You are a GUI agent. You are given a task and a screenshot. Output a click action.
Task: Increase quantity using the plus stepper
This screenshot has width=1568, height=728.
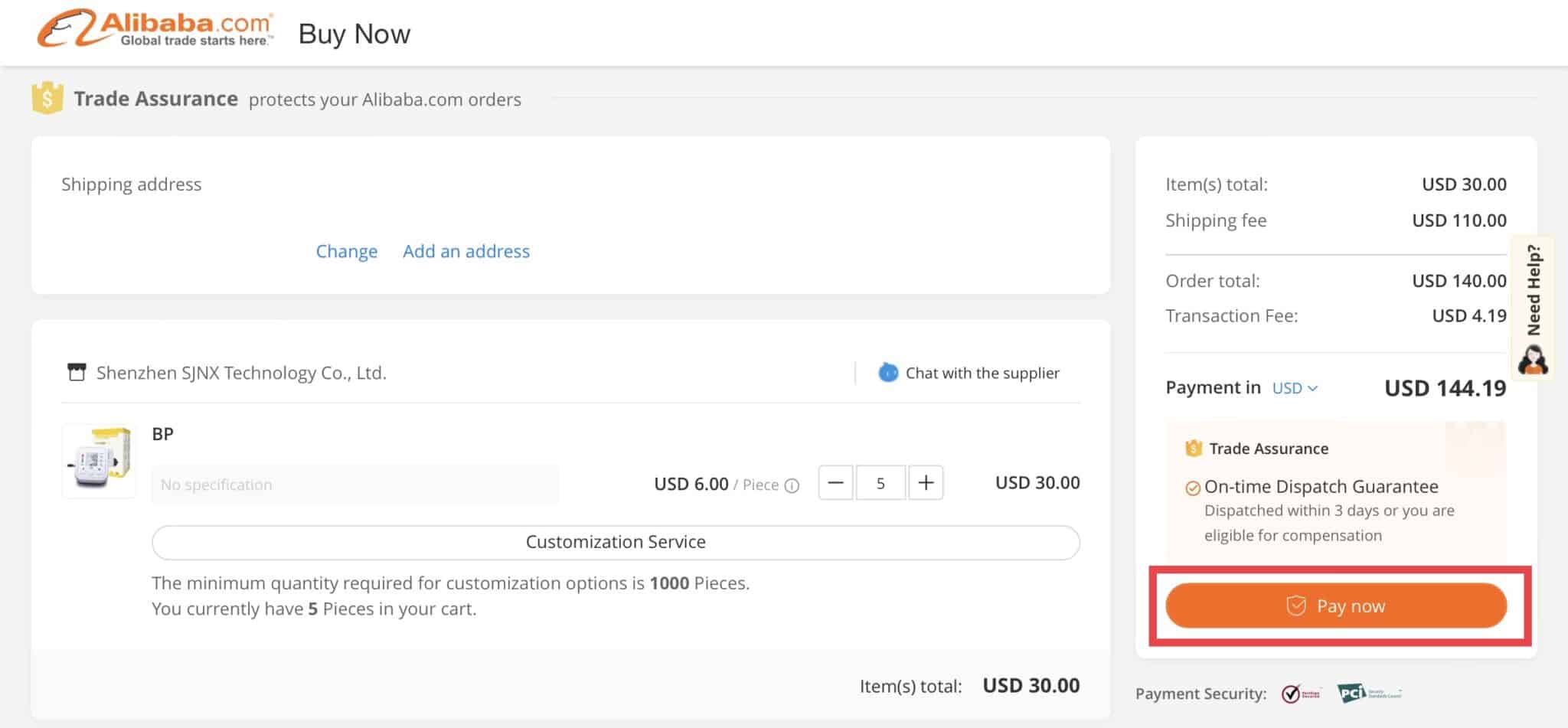pos(926,482)
